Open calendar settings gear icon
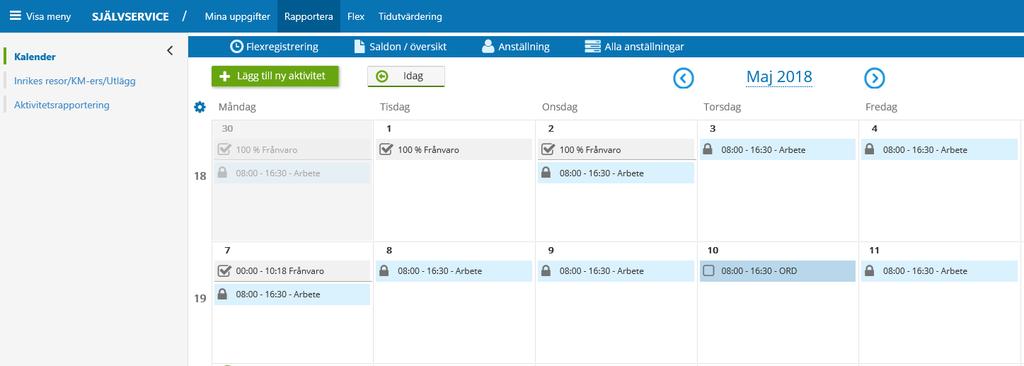Image resolution: width=1024 pixels, height=366 pixels. [200, 107]
